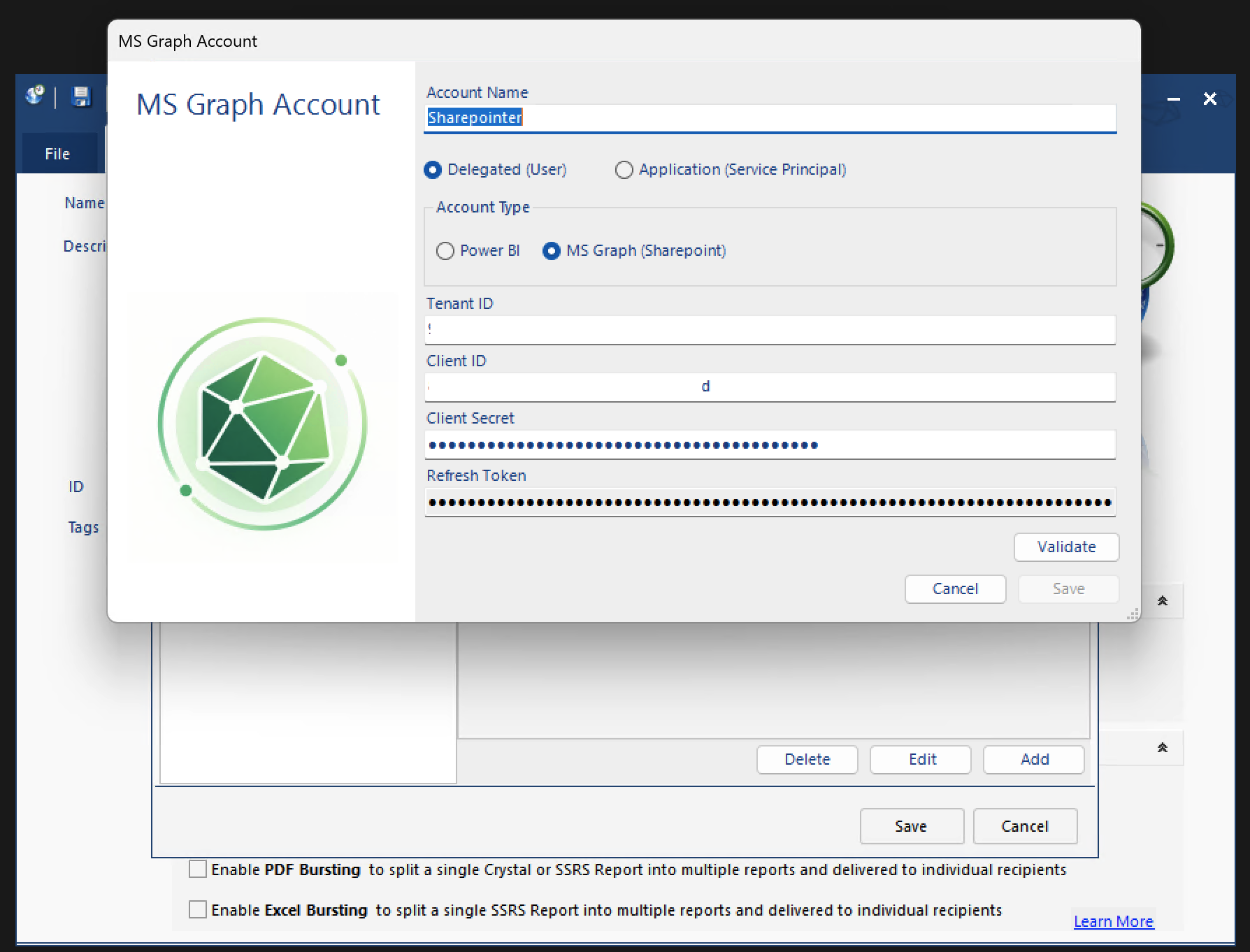
Task: Click the floppy disk save icon
Action: [81, 96]
